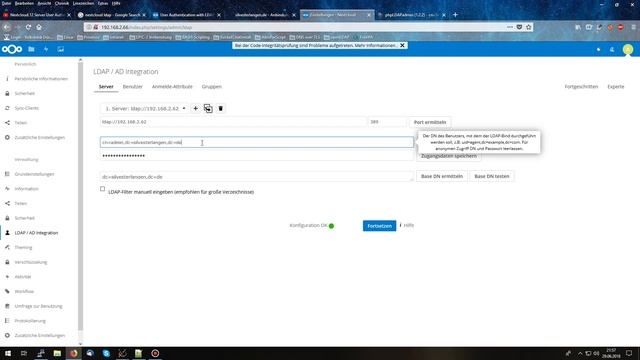Open the contacts icon in the Nextcloud header
The height and width of the screenshot is (360, 640).
(612, 49)
